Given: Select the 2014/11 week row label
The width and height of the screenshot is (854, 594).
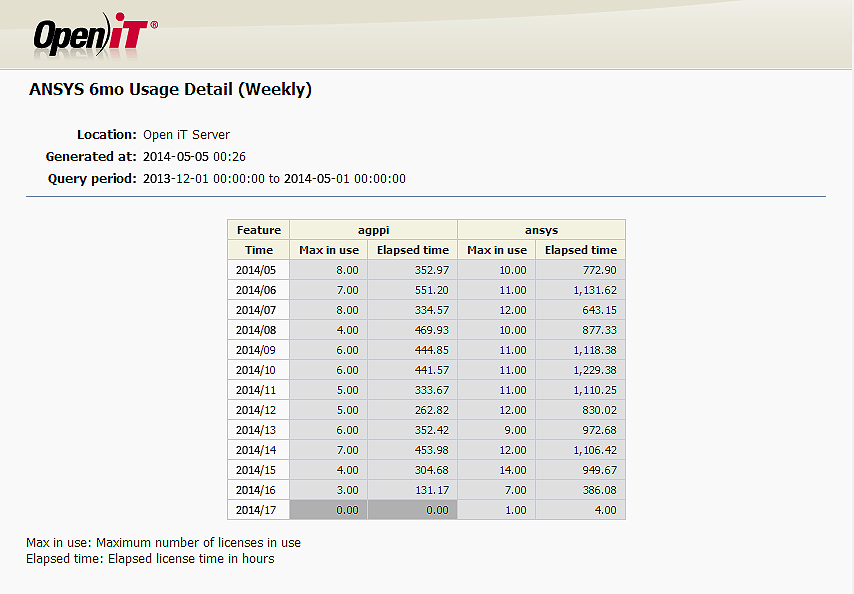Looking at the screenshot, I should [259, 390].
